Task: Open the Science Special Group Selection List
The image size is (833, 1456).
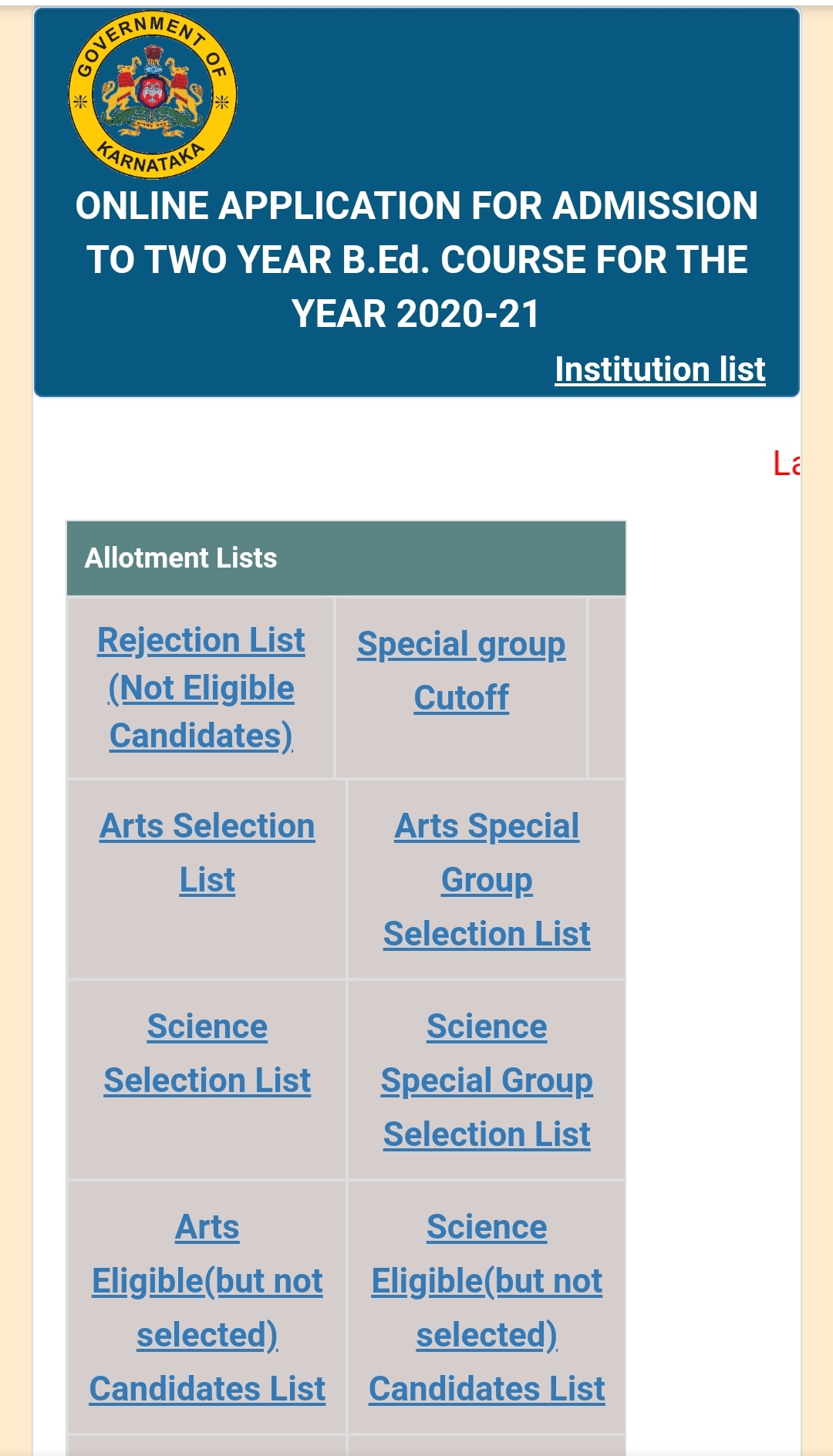Action: pos(487,1080)
